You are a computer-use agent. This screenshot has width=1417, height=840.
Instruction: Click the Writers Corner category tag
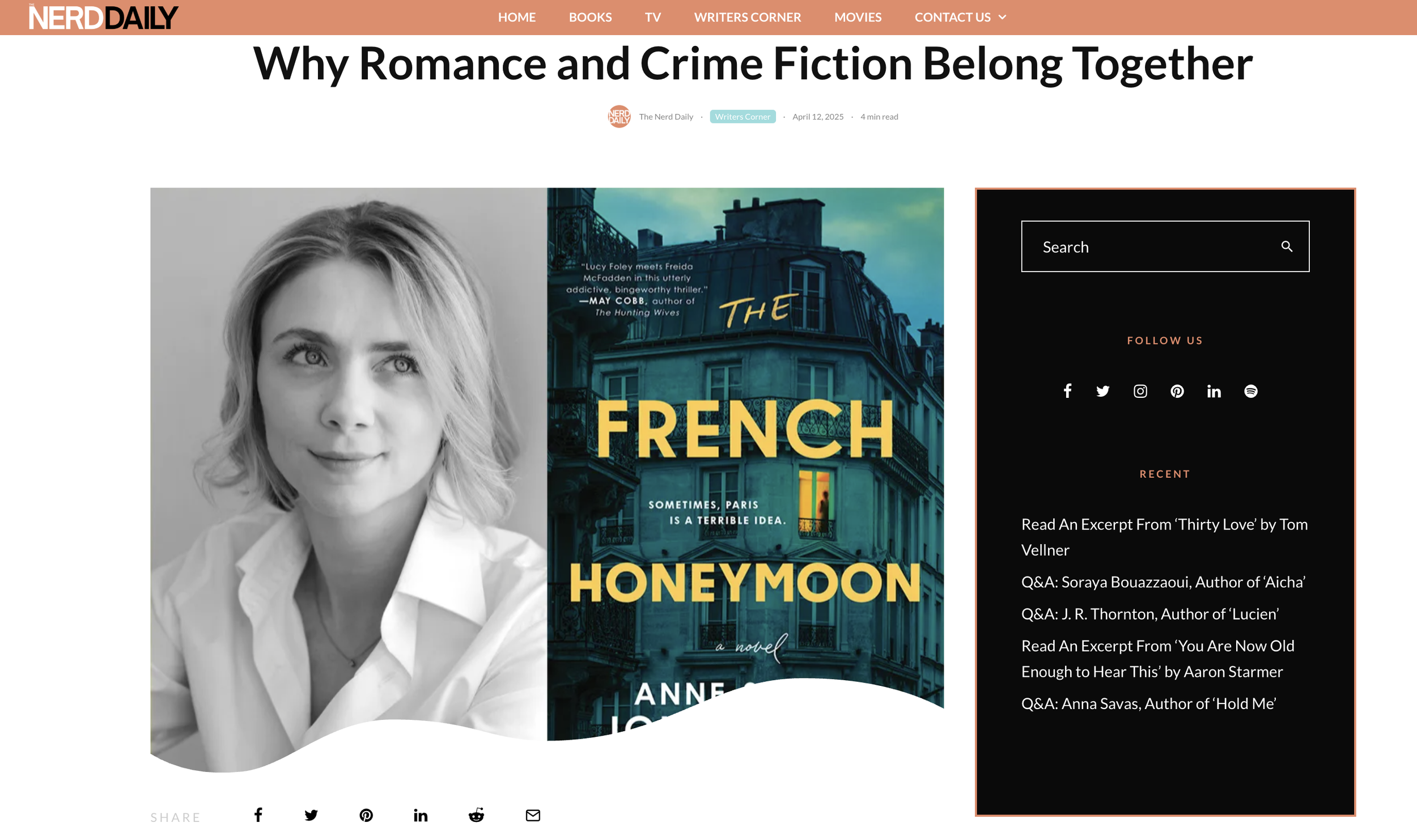coord(743,116)
